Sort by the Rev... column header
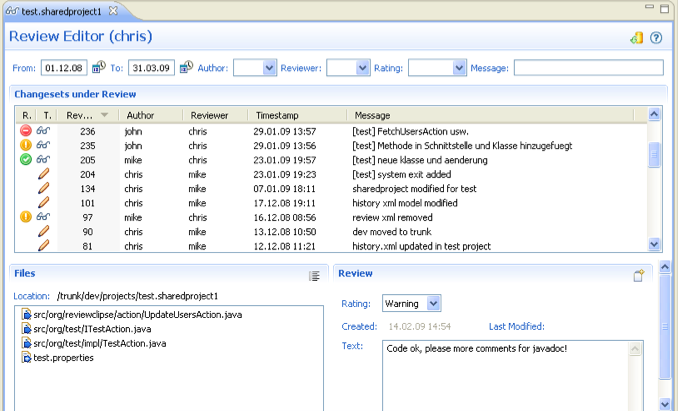The height and width of the screenshot is (411, 678). (87, 115)
